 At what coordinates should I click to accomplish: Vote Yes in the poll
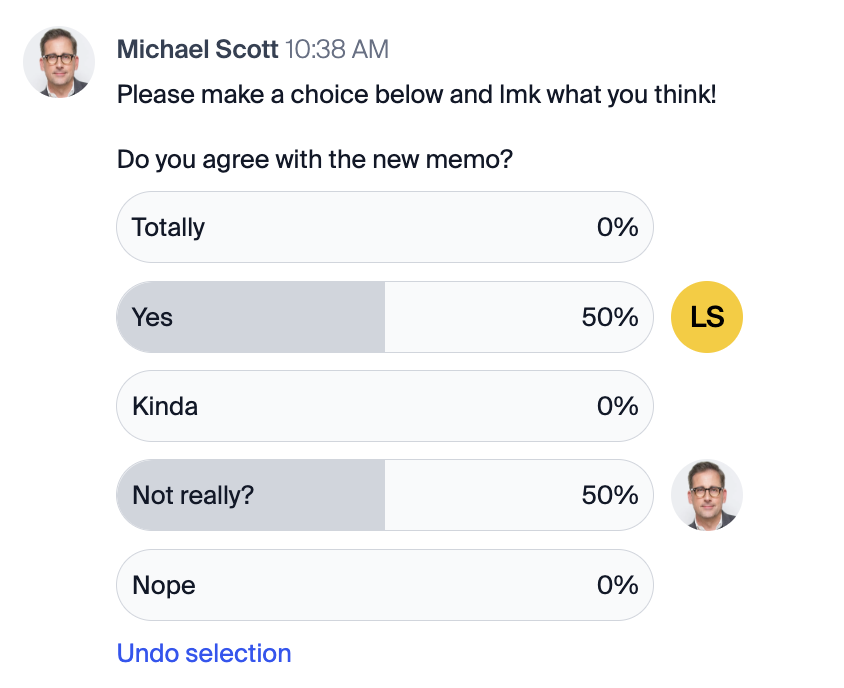384,317
